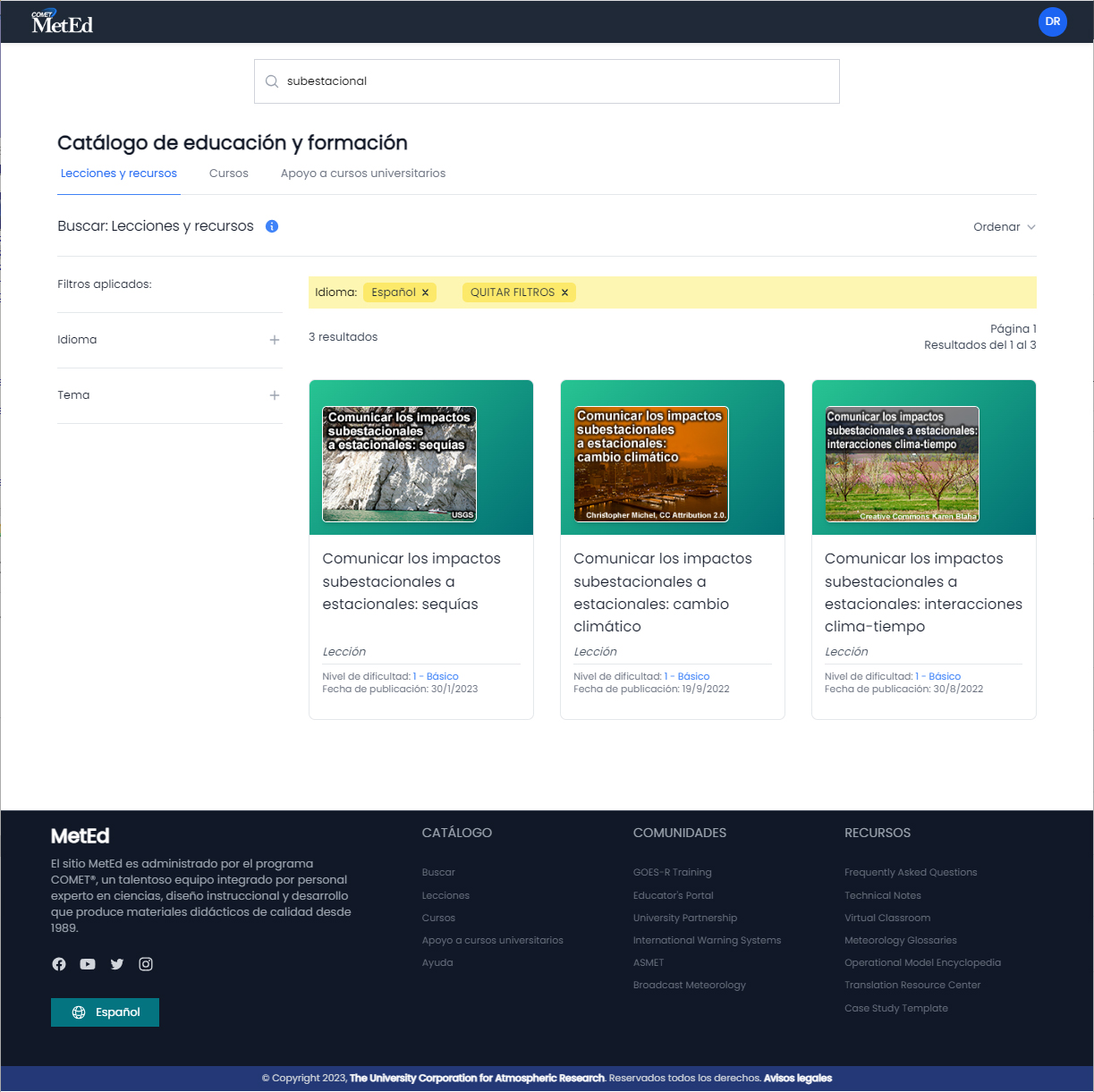Click the search field containing subestacional
Image resolution: width=1094 pixels, height=1092 pixels.
pos(547,81)
